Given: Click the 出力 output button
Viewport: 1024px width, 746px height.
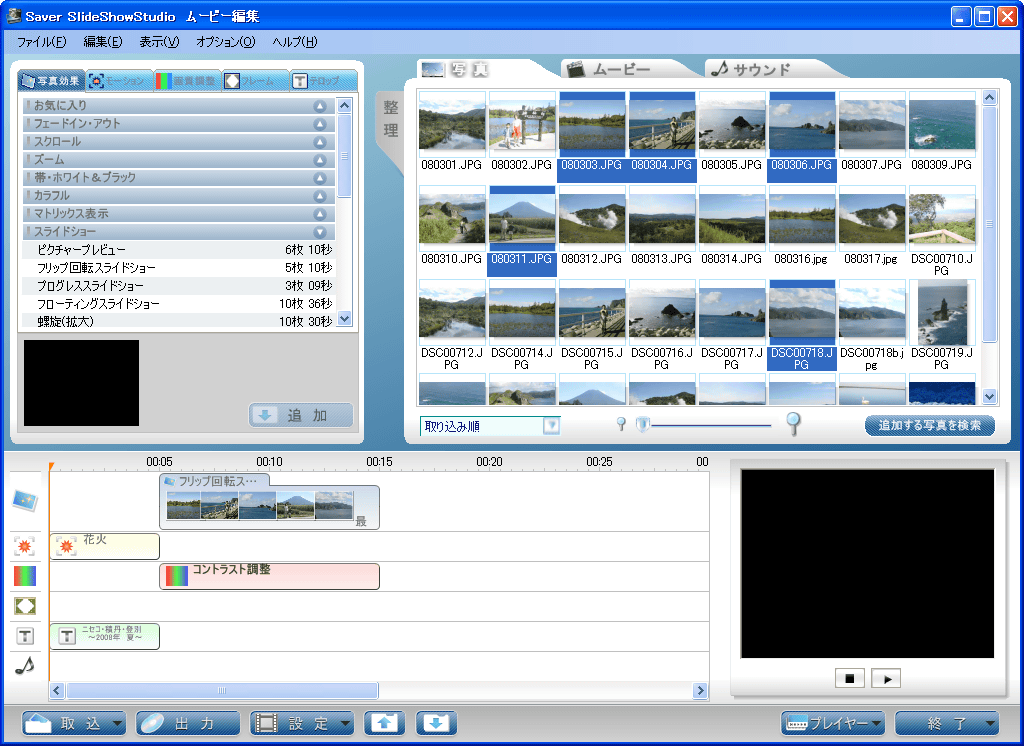Looking at the screenshot, I should click(x=188, y=723).
